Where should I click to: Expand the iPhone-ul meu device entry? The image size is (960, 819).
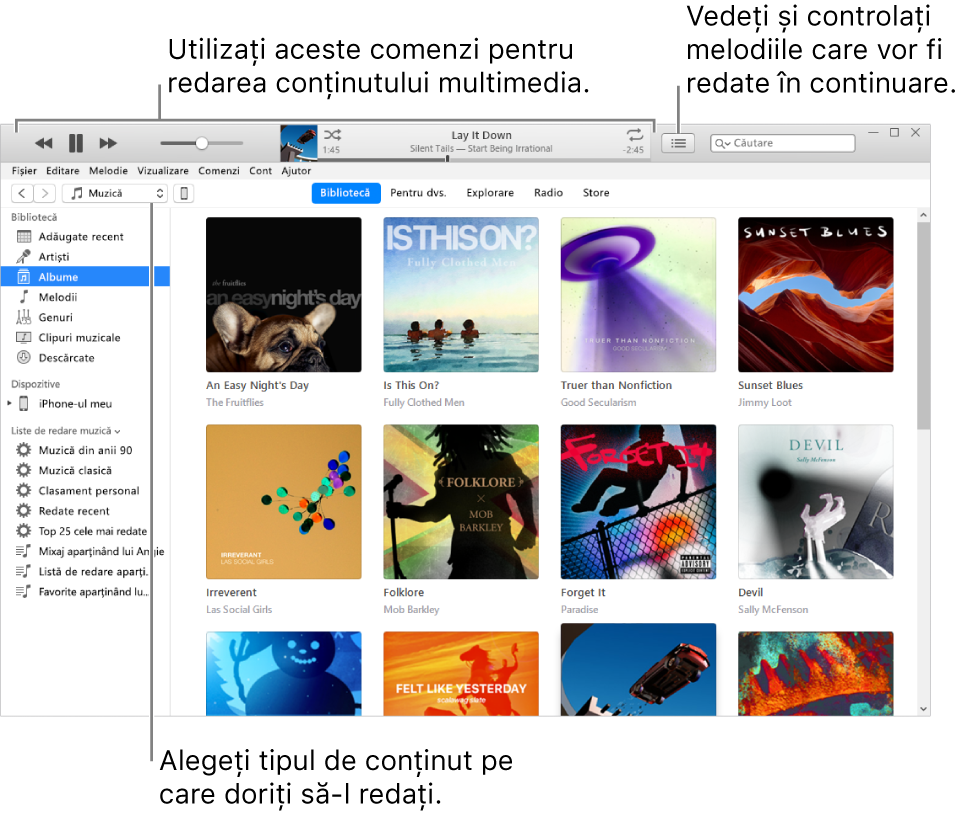pos(10,403)
